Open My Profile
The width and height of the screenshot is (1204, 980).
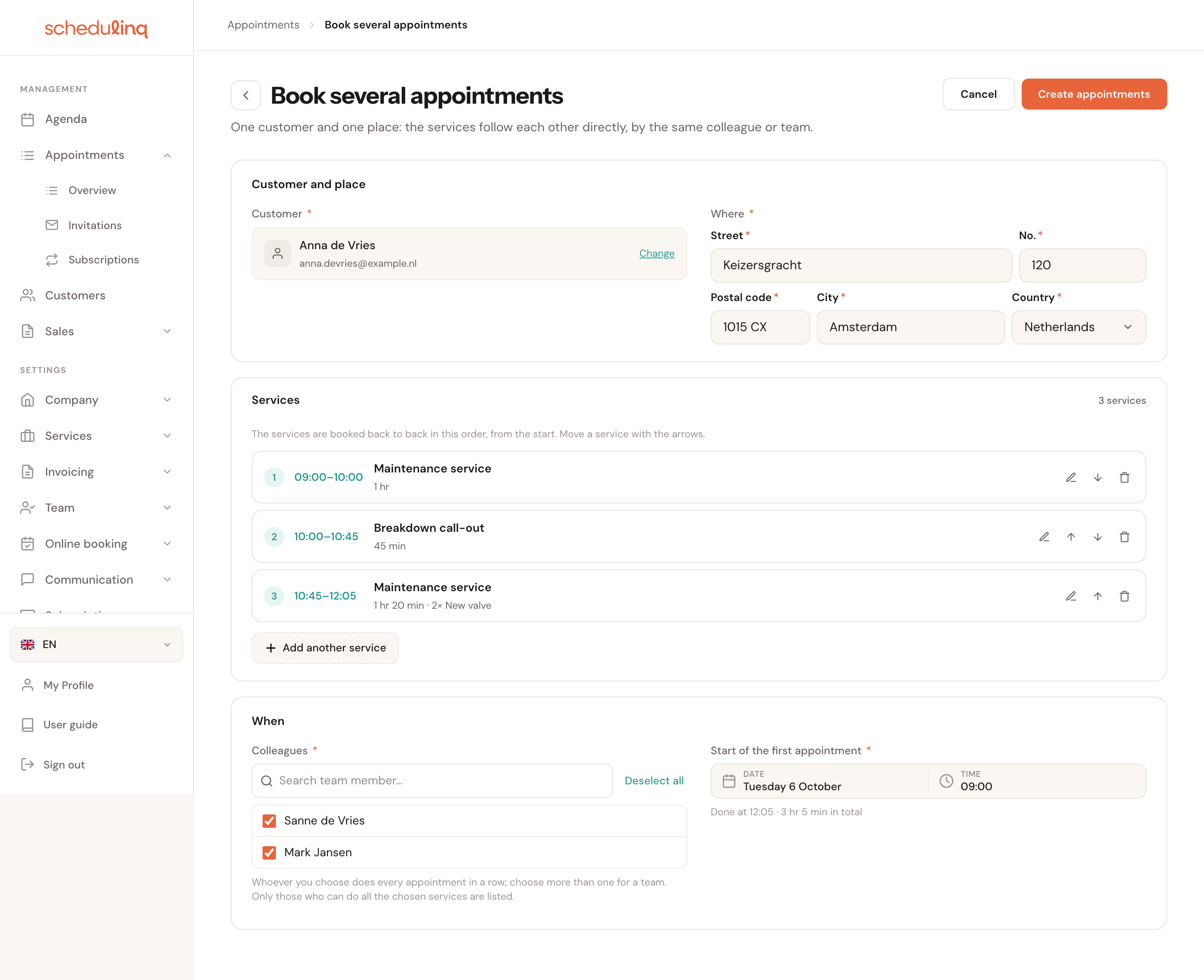click(x=68, y=685)
